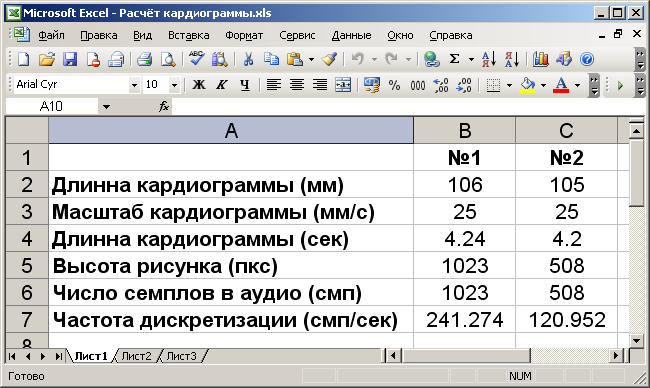Image resolution: width=650 pixels, height=388 pixels.
Task: Activate Format Painter brush icon
Action: pos(329,59)
